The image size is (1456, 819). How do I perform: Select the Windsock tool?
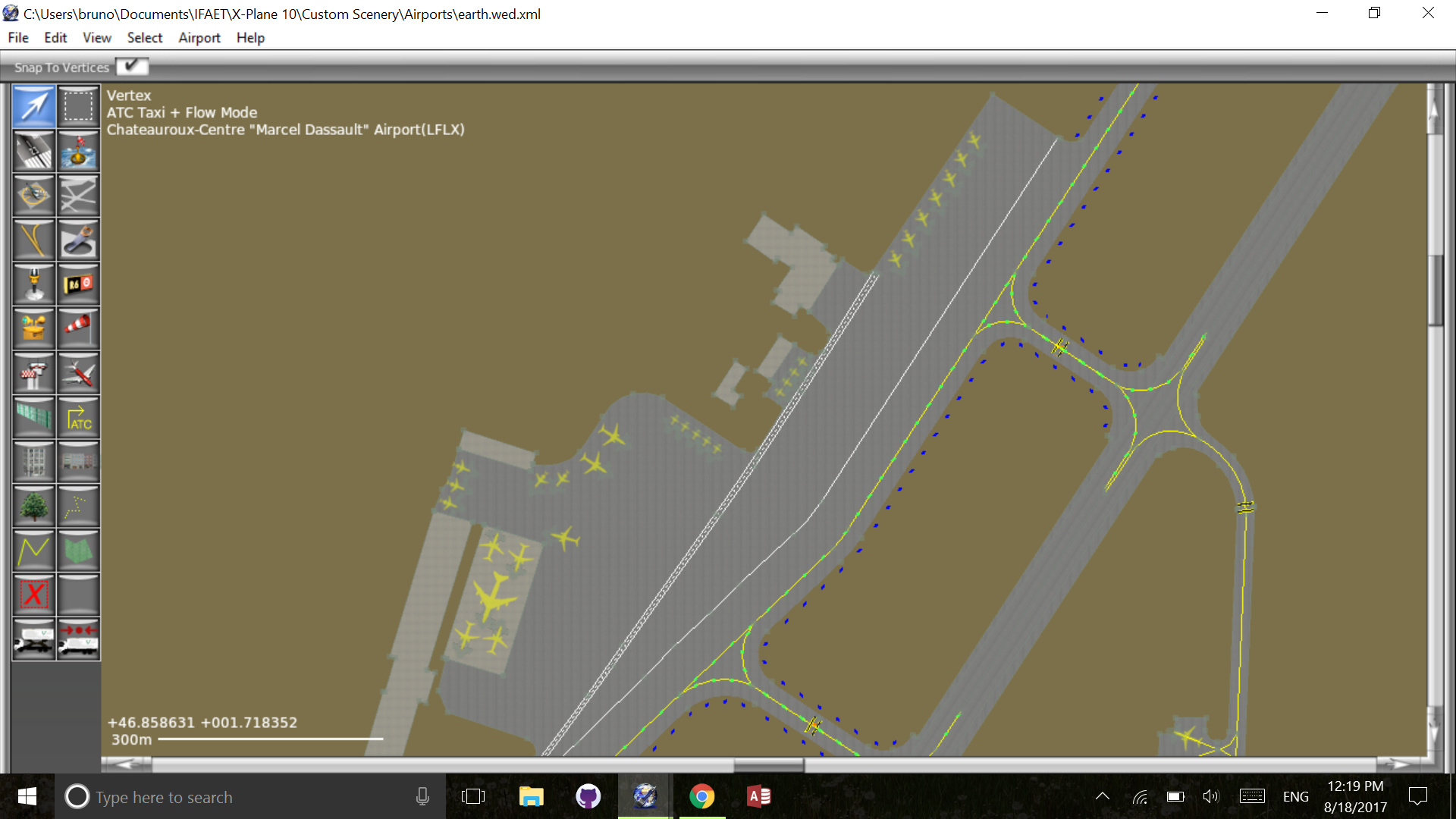click(x=78, y=328)
